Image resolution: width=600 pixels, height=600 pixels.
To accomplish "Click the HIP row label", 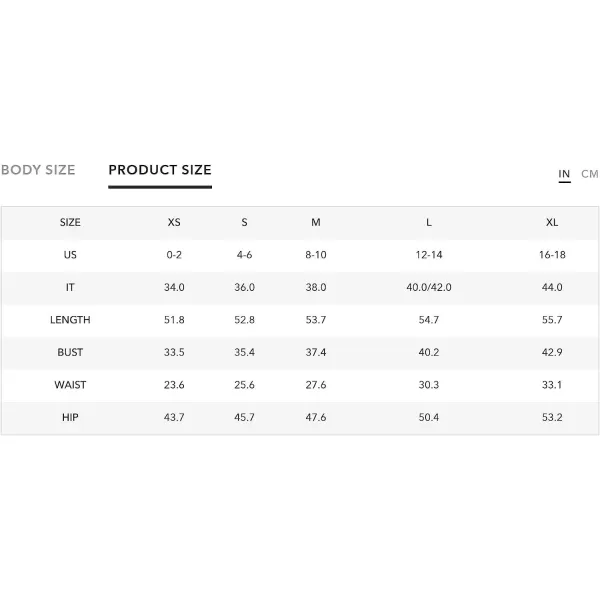I will click(70, 417).
